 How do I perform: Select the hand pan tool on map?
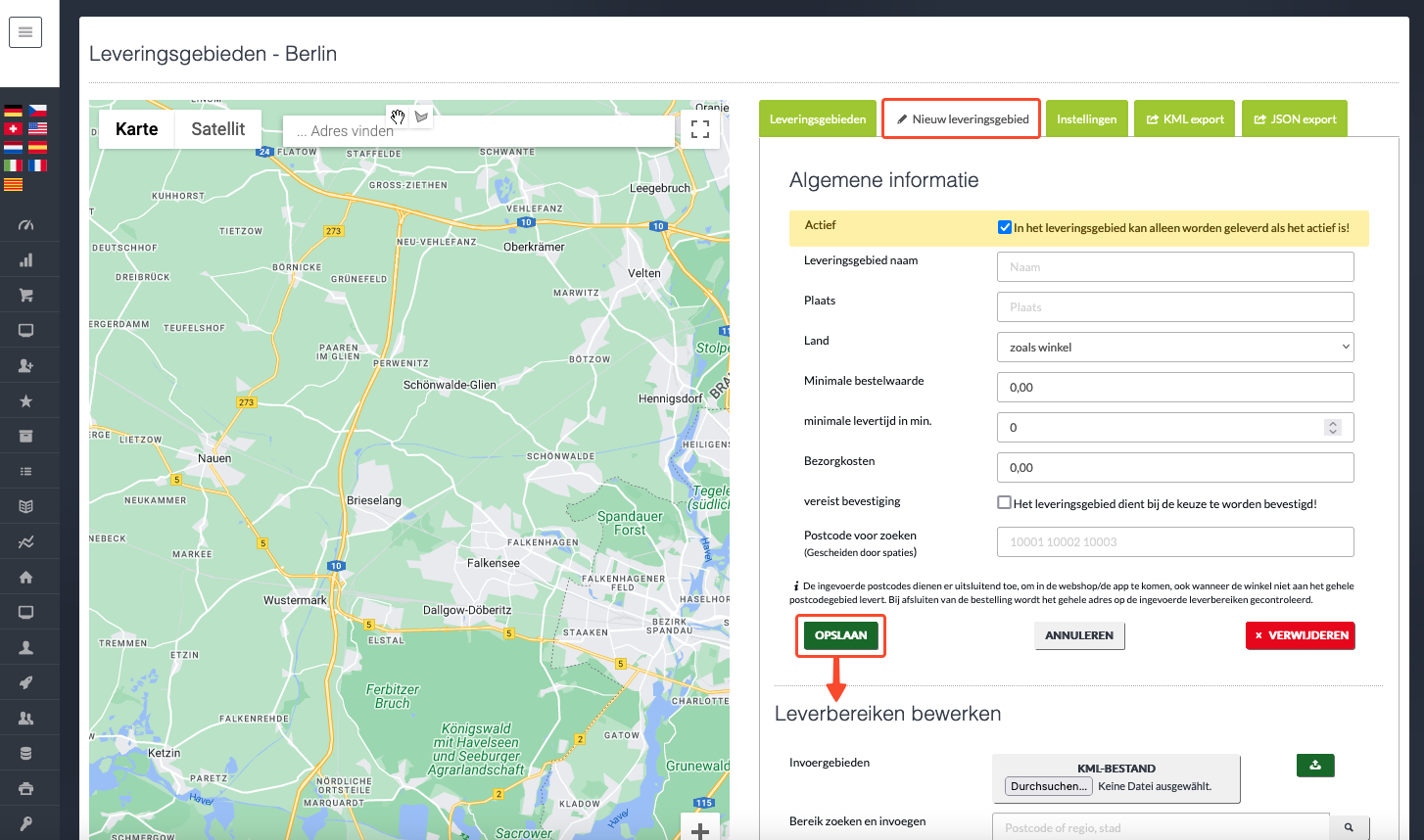(x=398, y=117)
